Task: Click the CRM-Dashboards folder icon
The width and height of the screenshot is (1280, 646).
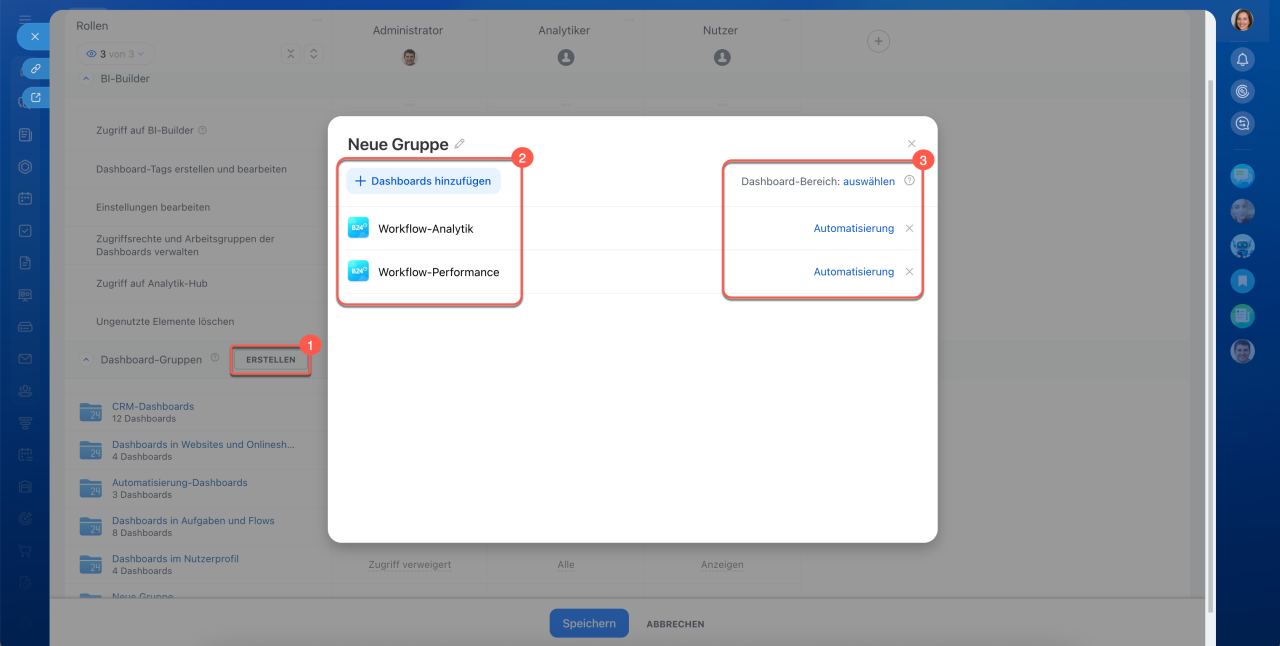Action: 91,412
